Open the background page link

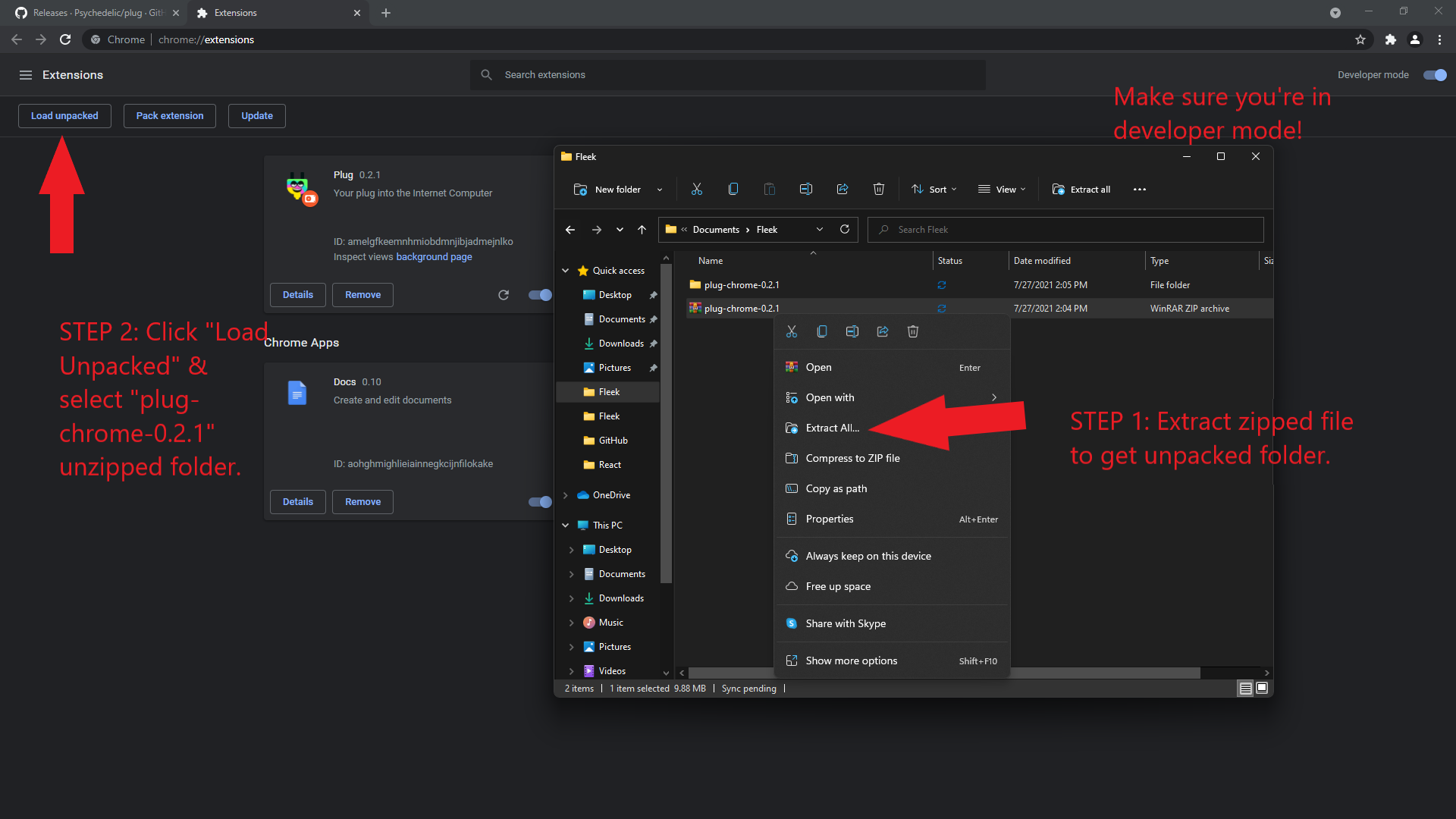pos(434,257)
